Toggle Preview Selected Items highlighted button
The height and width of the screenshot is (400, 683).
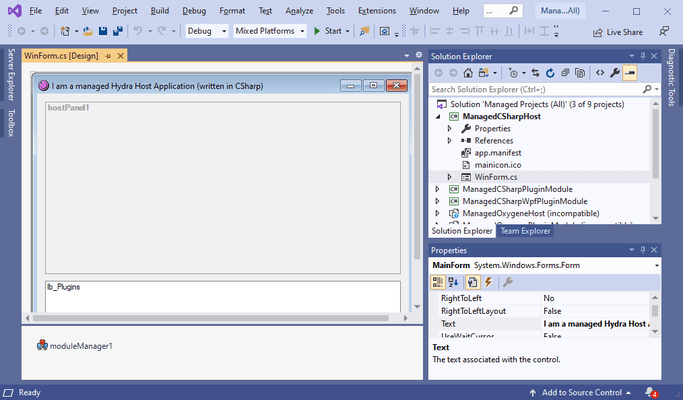(630, 73)
